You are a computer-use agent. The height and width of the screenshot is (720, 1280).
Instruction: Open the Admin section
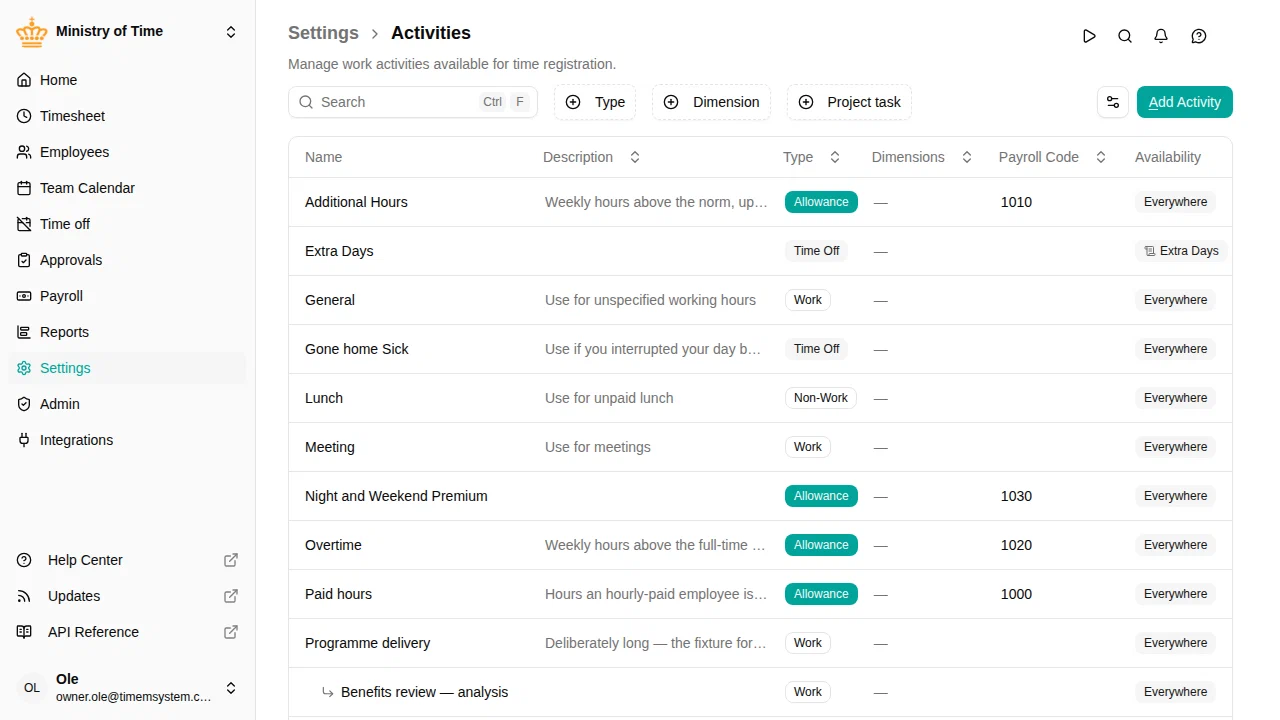127,404
